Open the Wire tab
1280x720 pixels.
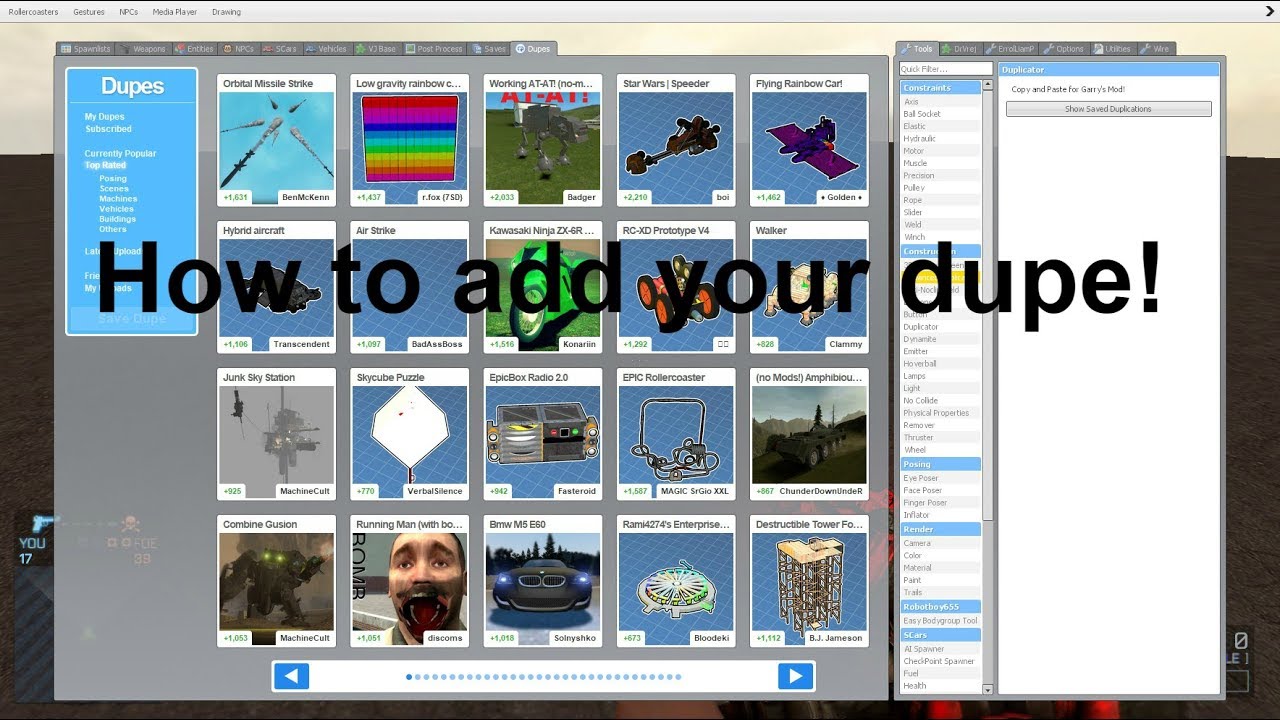1156,48
